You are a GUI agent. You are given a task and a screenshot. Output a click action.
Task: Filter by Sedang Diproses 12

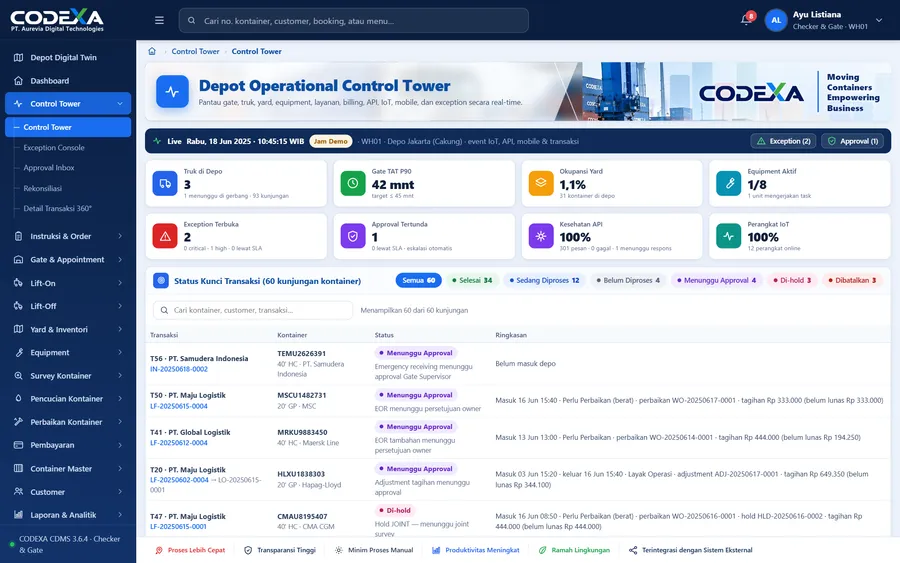544,280
